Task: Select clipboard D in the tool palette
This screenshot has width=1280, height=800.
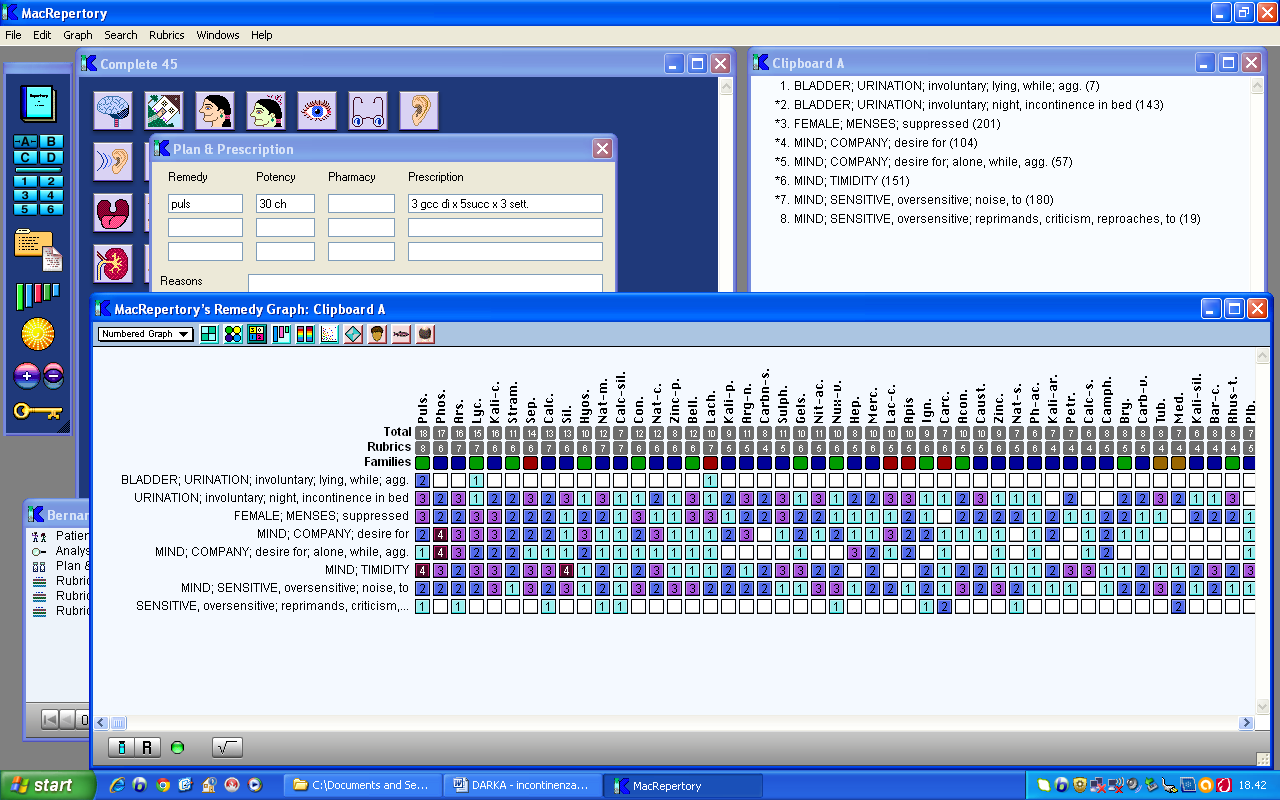Action: pos(51,157)
